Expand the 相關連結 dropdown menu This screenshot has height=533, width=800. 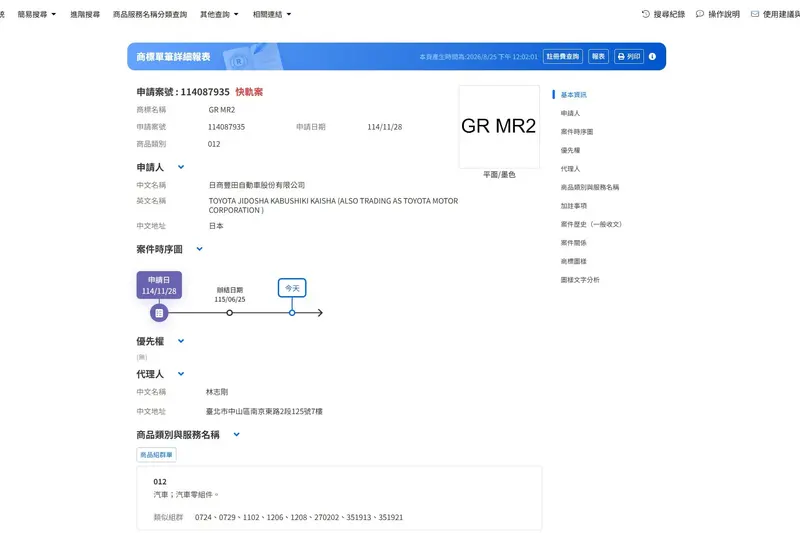(x=272, y=14)
